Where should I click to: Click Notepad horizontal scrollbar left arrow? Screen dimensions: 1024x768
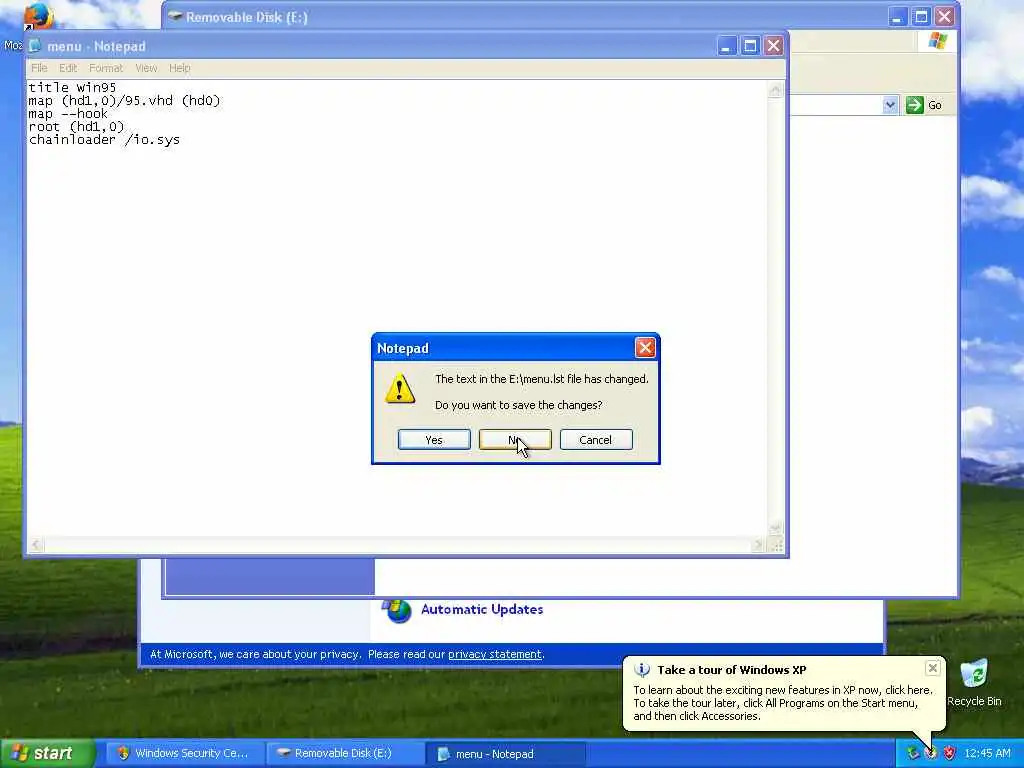tap(36, 545)
